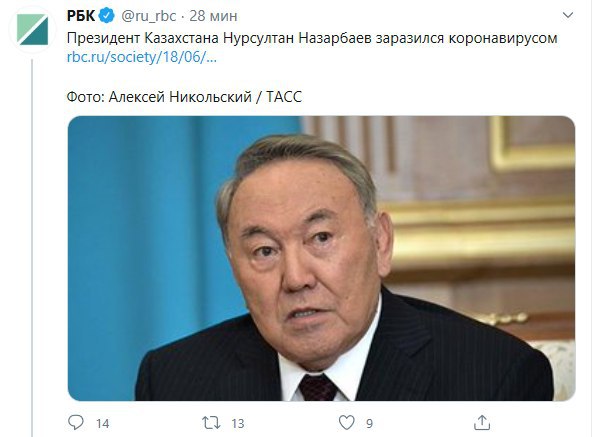This screenshot has height=437, width=593.
Task: Retweet using the arrows icon
Action: (x=211, y=423)
